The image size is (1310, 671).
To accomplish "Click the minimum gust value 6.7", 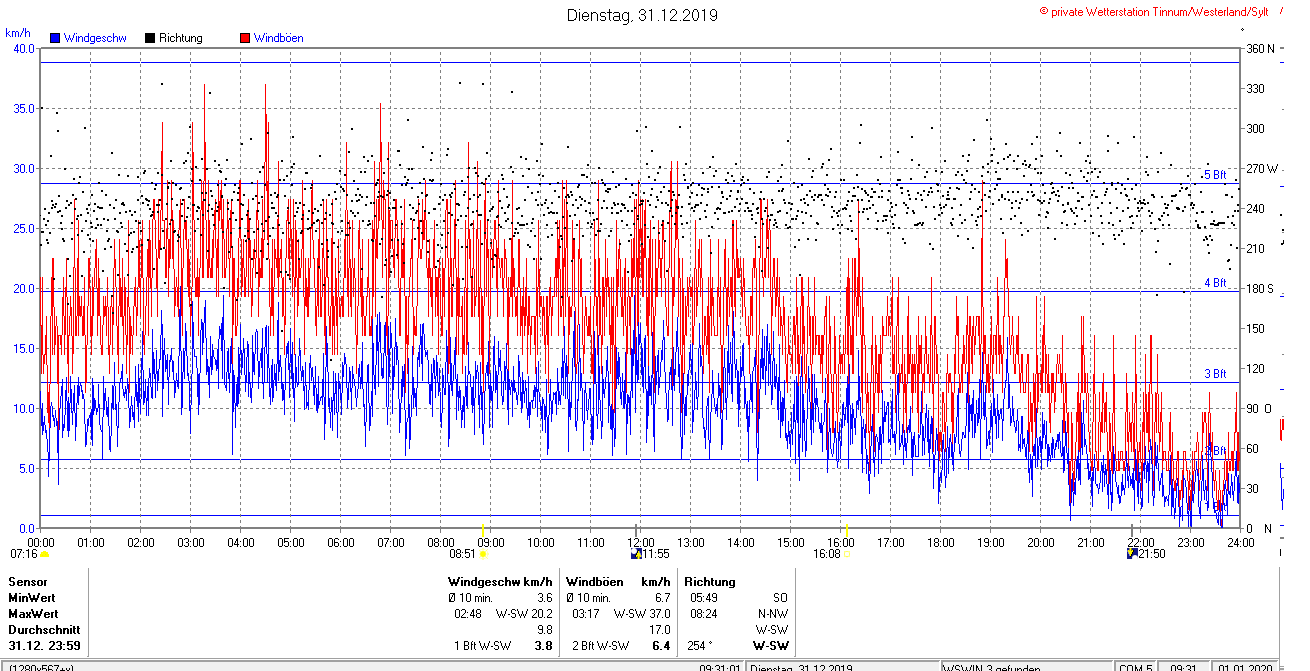I will pyautogui.click(x=662, y=598).
